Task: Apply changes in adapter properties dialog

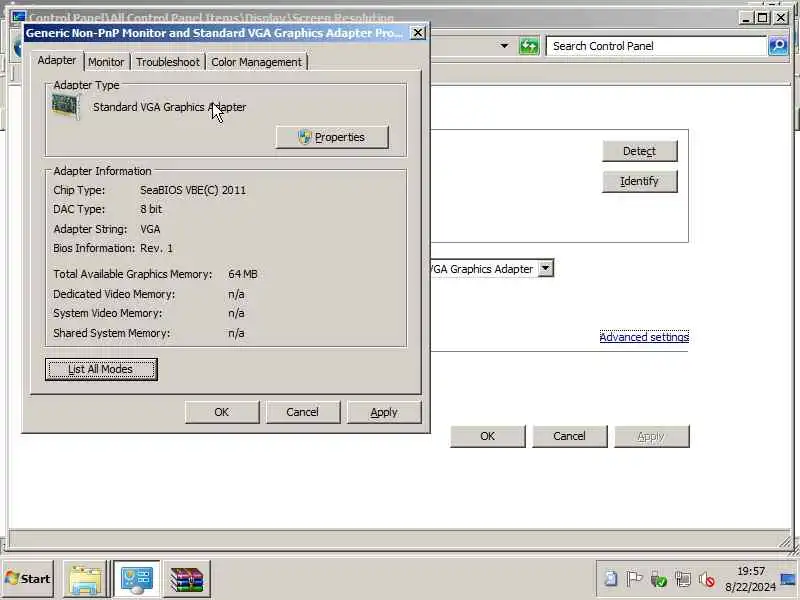Action: (384, 412)
